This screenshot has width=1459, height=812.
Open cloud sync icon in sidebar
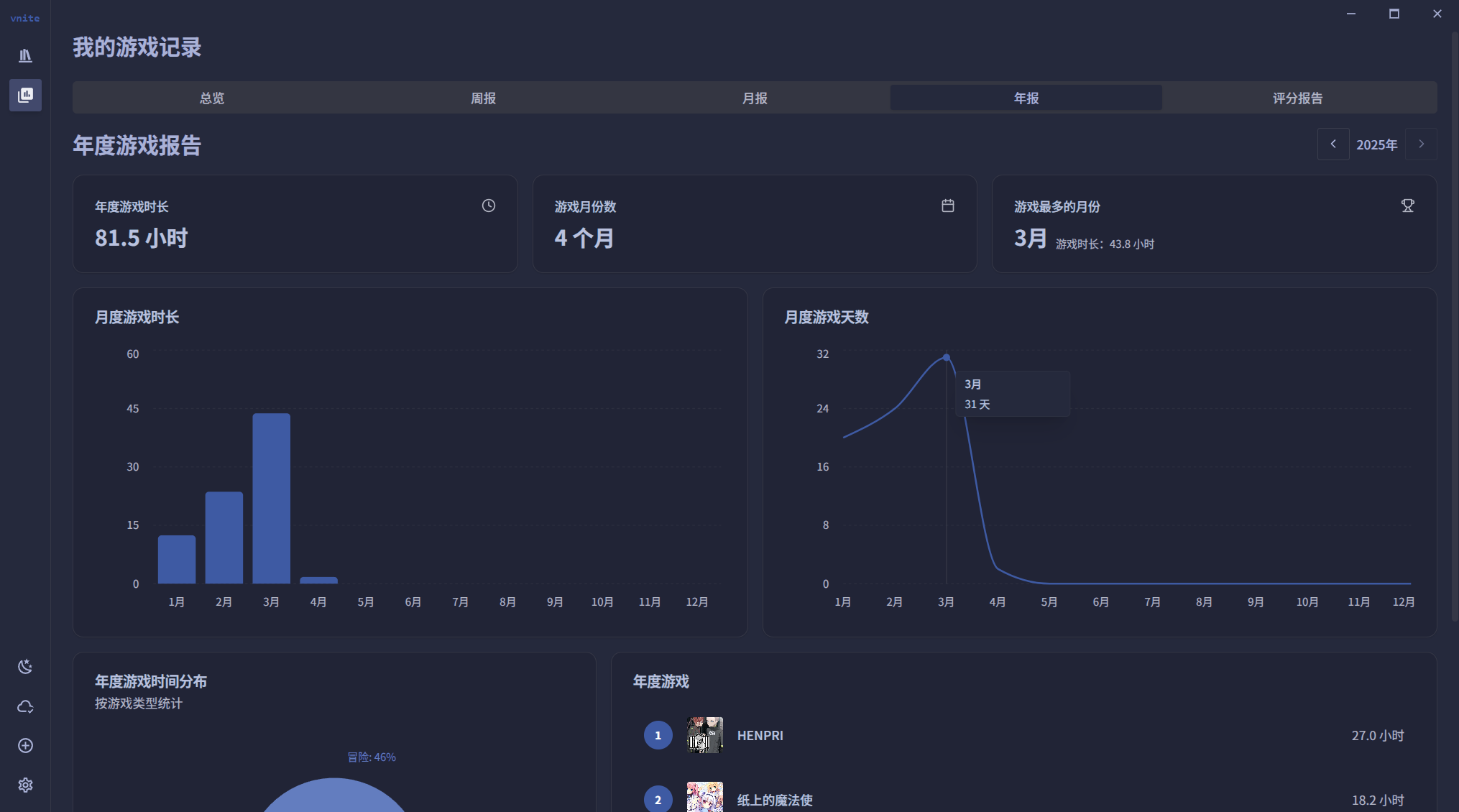(25, 706)
